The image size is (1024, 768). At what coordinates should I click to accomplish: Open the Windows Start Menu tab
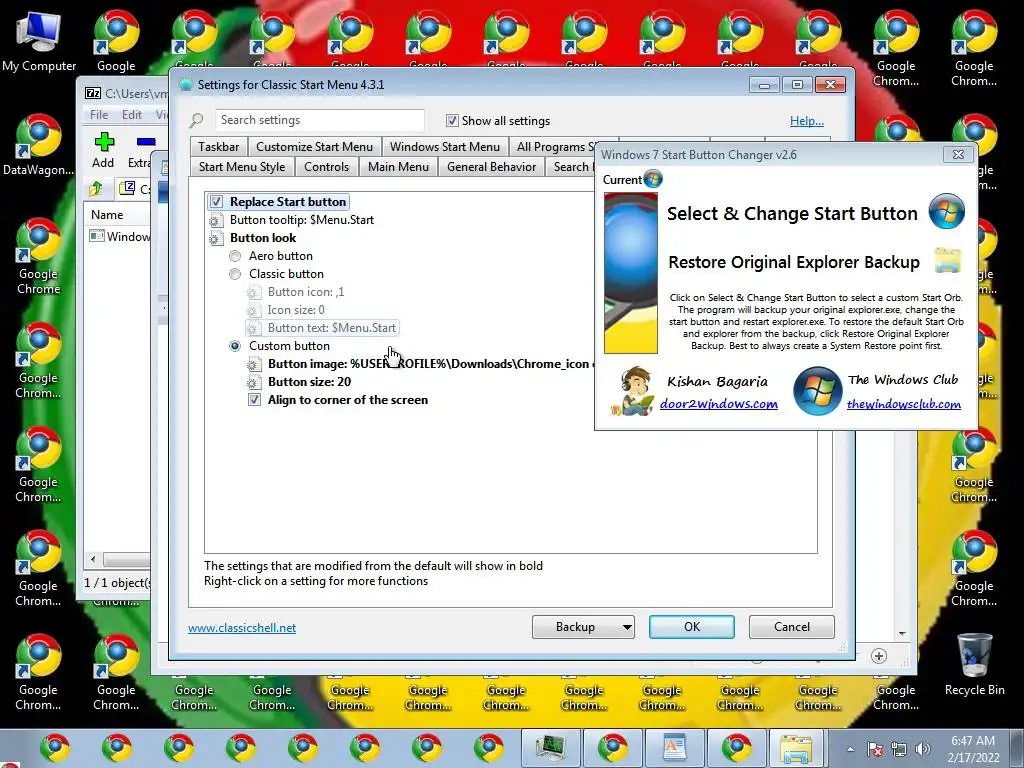pyautogui.click(x=445, y=147)
